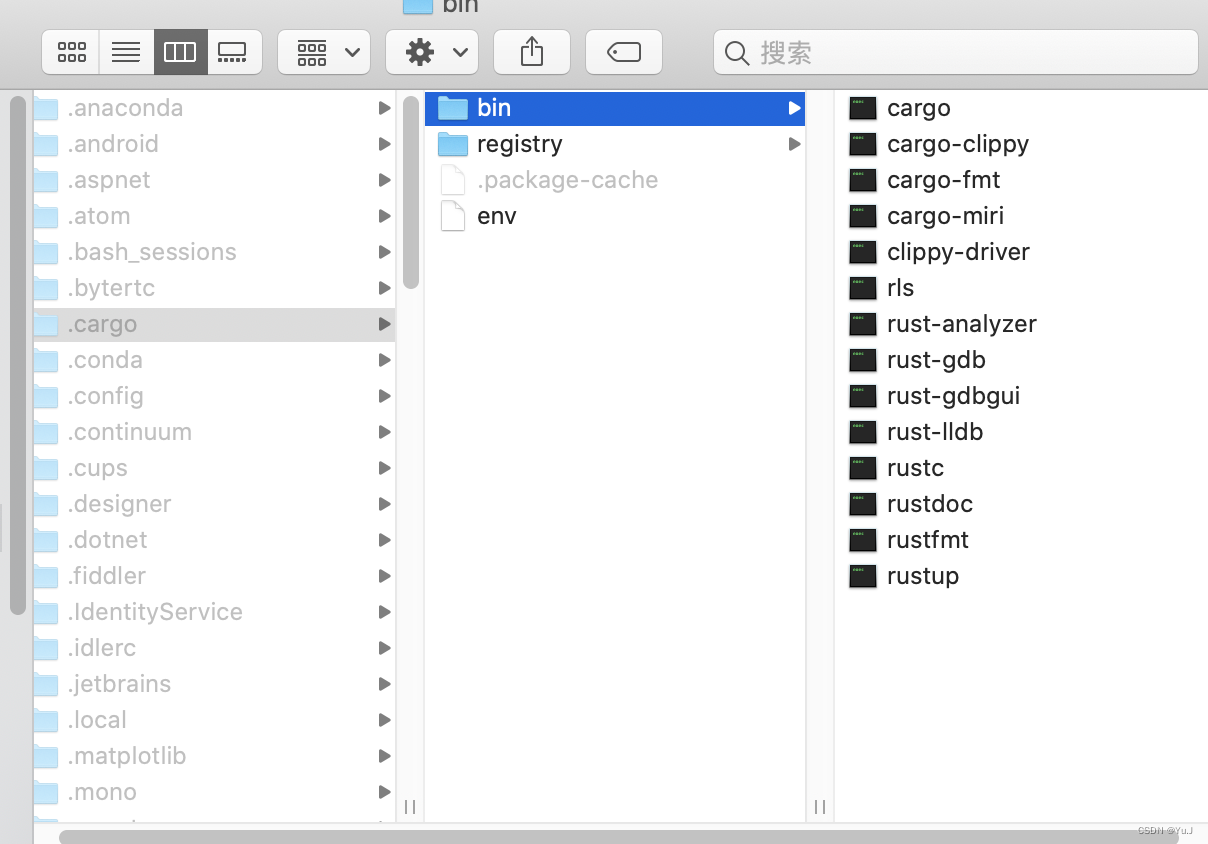Image resolution: width=1208 pixels, height=844 pixels.
Task: Click the .package-cache file icon
Action: pos(453,180)
